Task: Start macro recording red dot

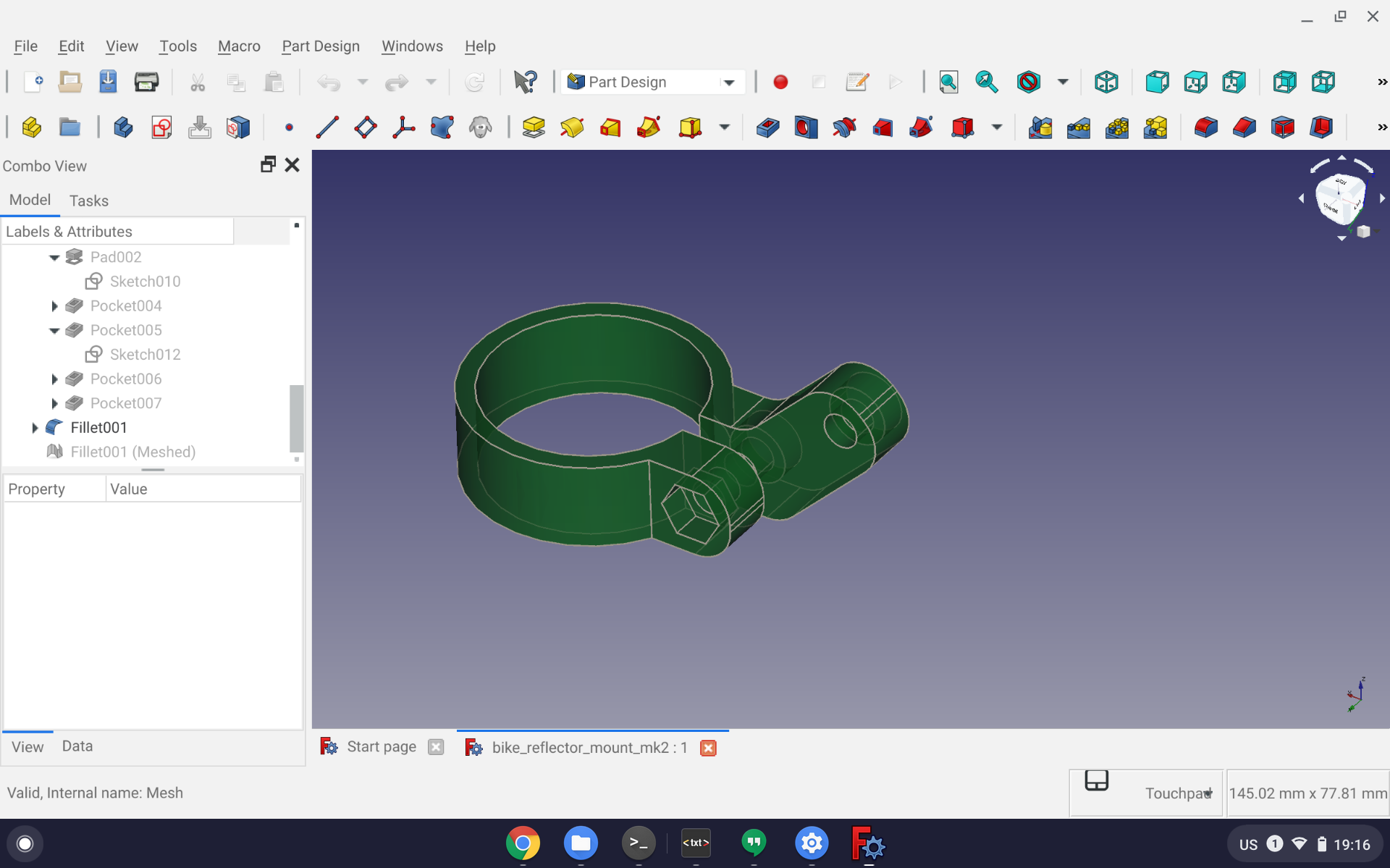Action: click(x=780, y=82)
